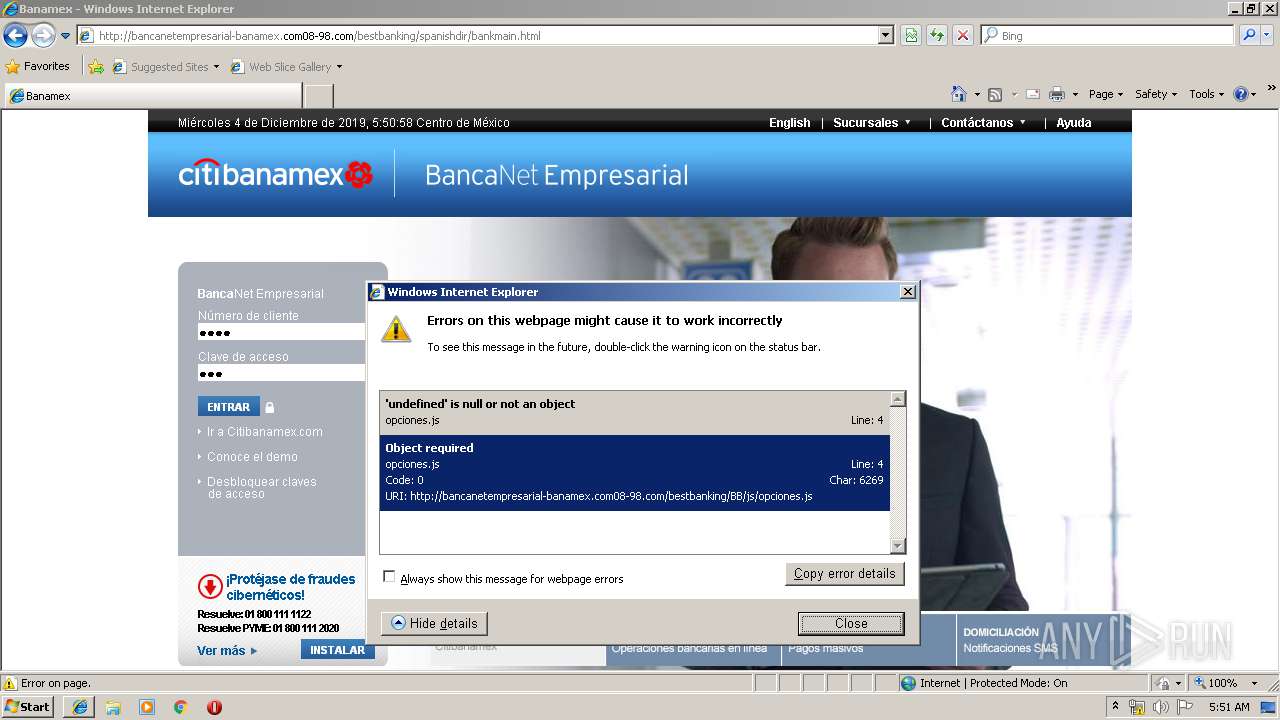Open the RSS feeds icon
Screen dimensions: 1280x720
[x=995, y=94]
